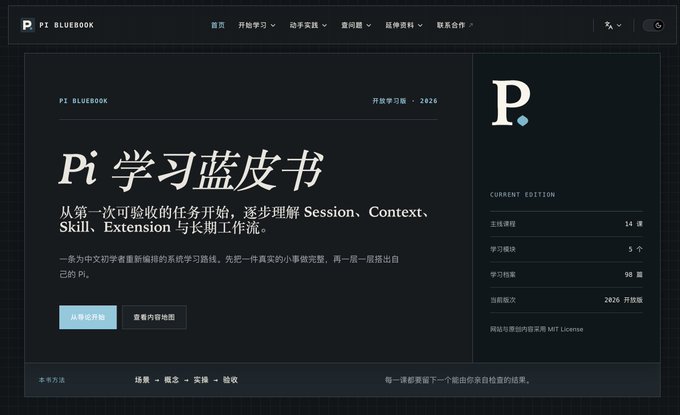This screenshot has width=680, height=415.
Task: Click the MIT License notice text
Action: tap(536, 329)
